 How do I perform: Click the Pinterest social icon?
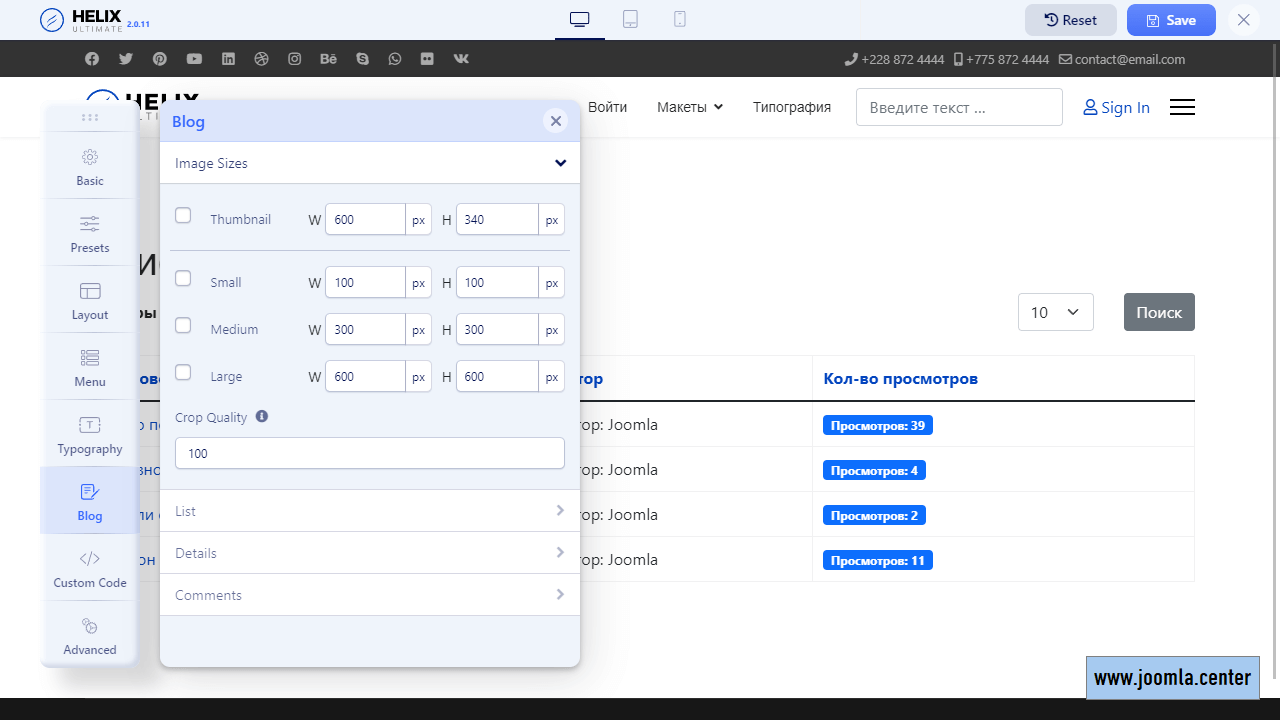(160, 59)
